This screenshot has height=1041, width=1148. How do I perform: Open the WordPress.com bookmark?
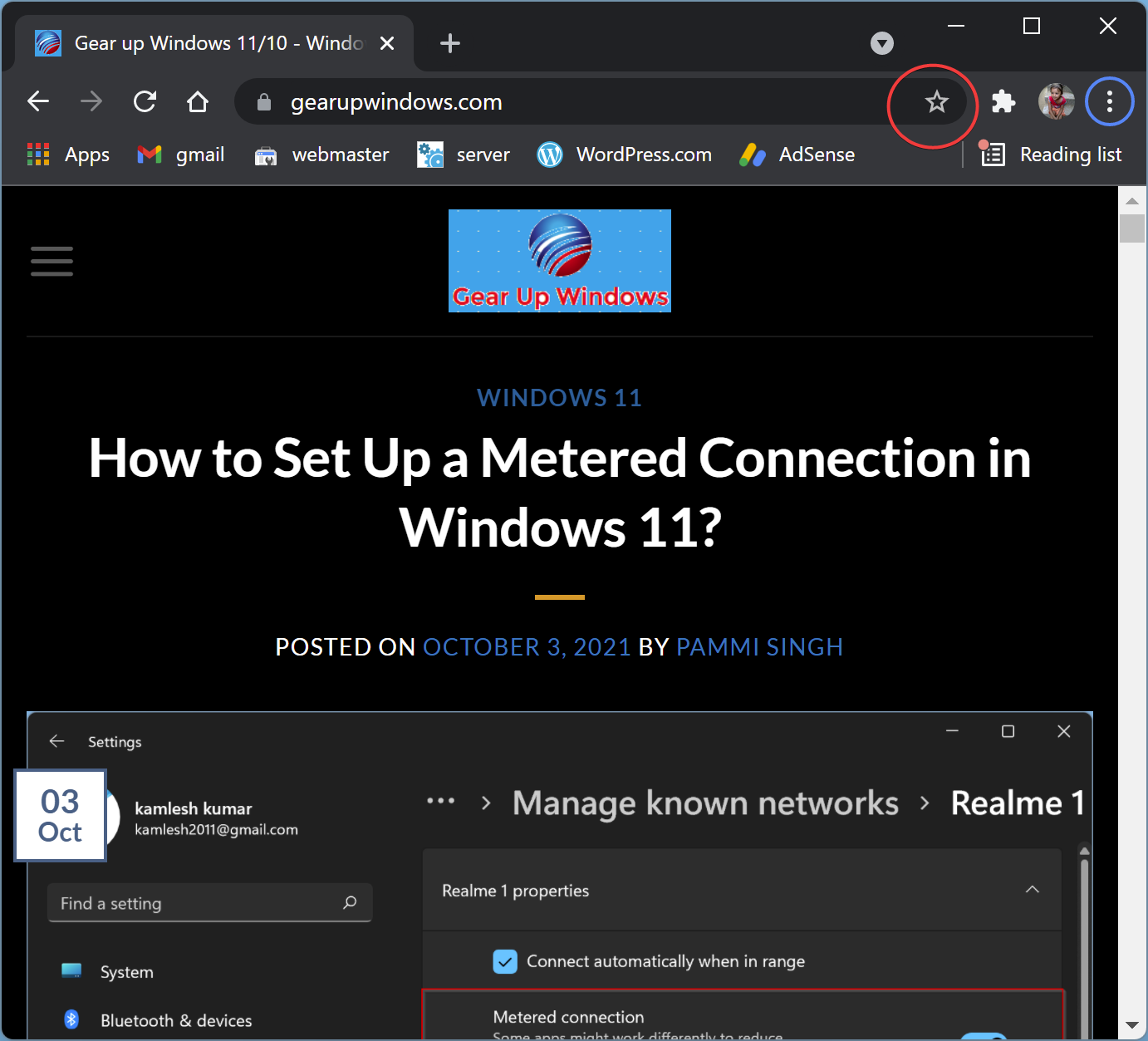(625, 155)
